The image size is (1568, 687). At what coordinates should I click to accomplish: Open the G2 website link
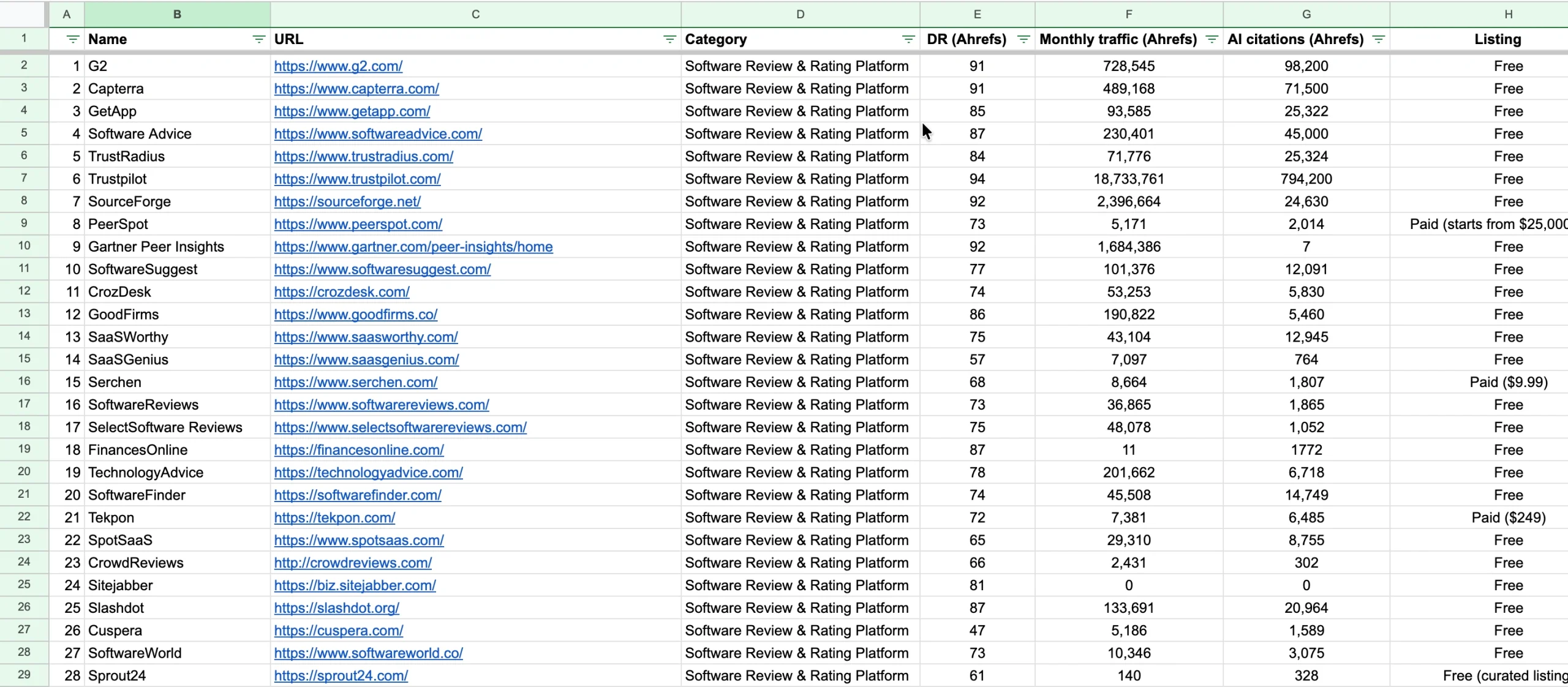pyautogui.click(x=338, y=66)
